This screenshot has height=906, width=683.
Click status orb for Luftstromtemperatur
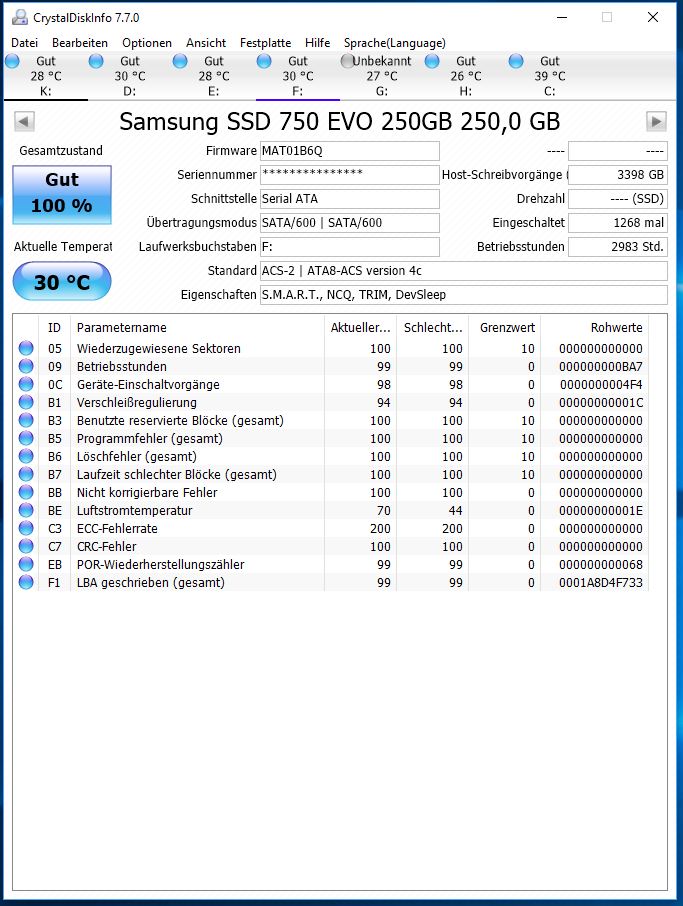pos(26,510)
